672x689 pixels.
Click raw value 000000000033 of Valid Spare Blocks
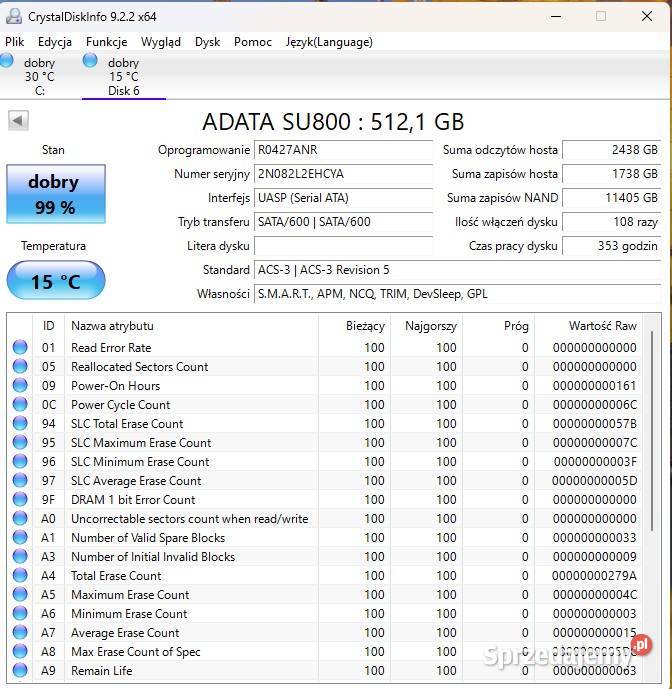pyautogui.click(x=594, y=538)
